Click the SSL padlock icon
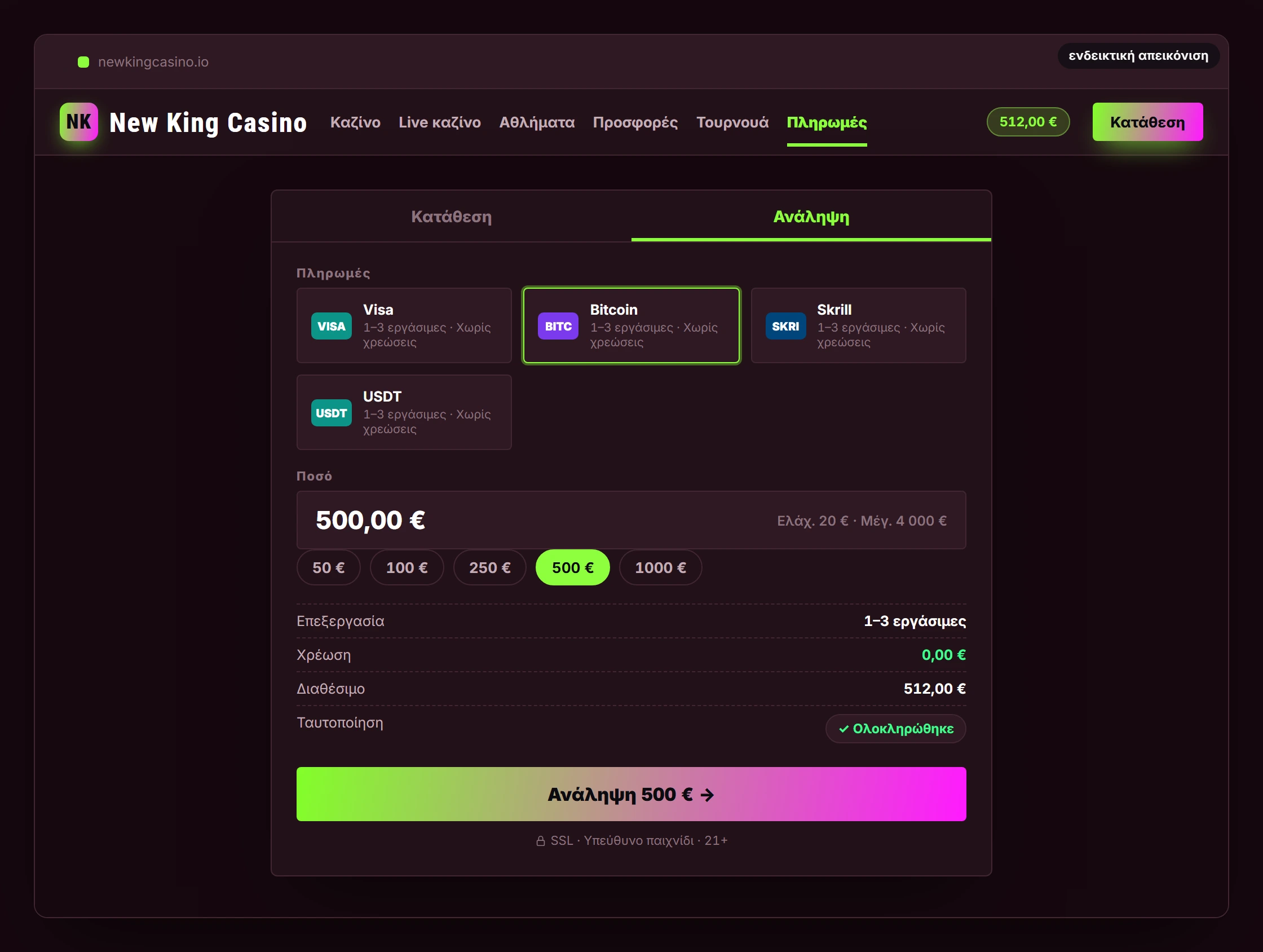This screenshot has width=1263, height=952. tap(541, 841)
